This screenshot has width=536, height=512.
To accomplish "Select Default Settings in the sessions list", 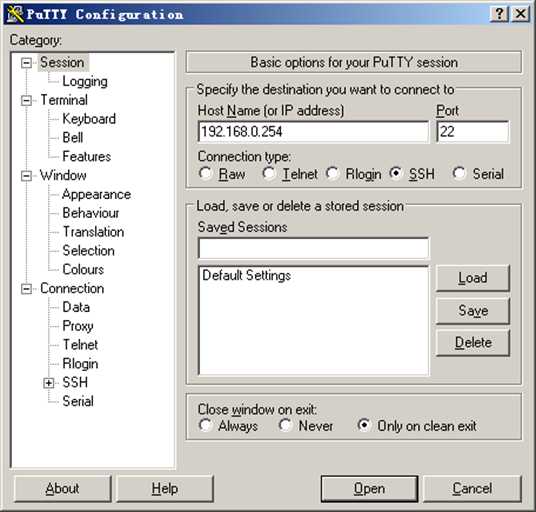I will pos(246,275).
